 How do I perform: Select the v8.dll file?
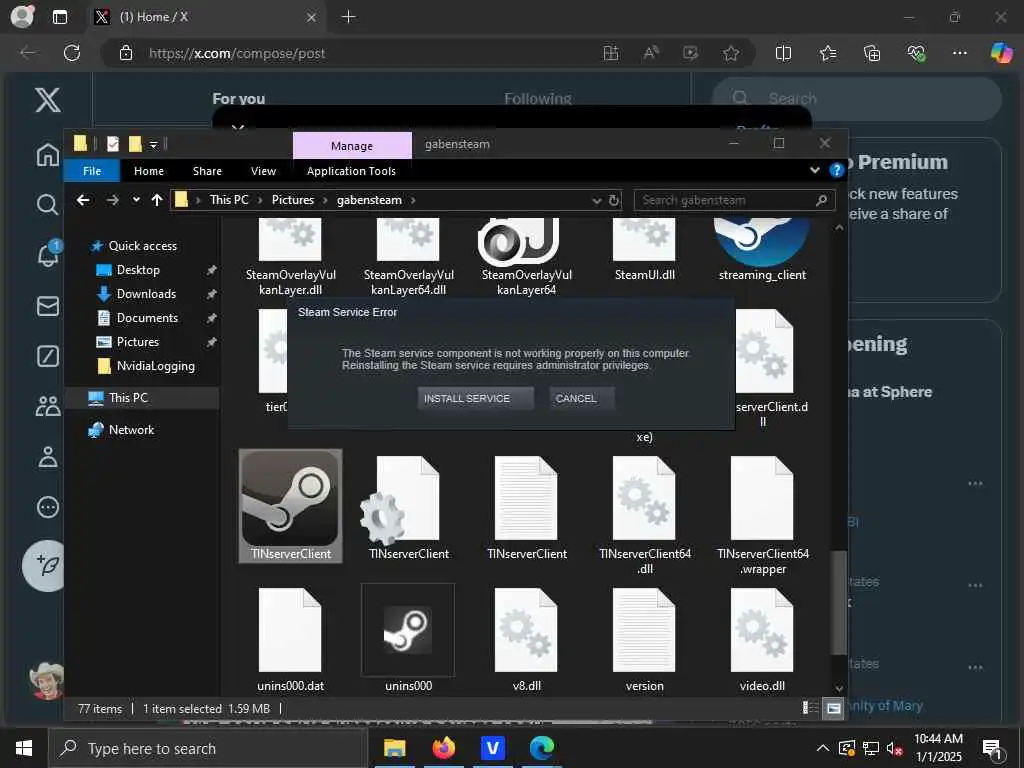click(x=526, y=640)
